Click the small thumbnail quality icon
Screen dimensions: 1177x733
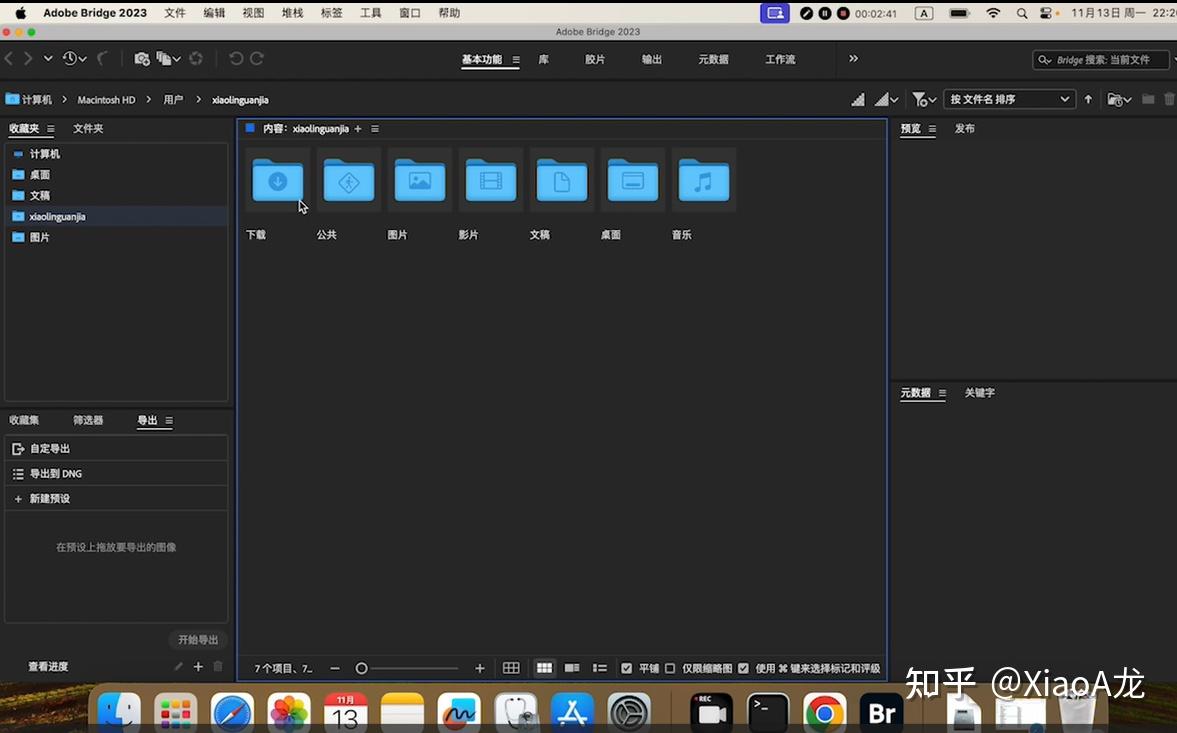[858, 98]
